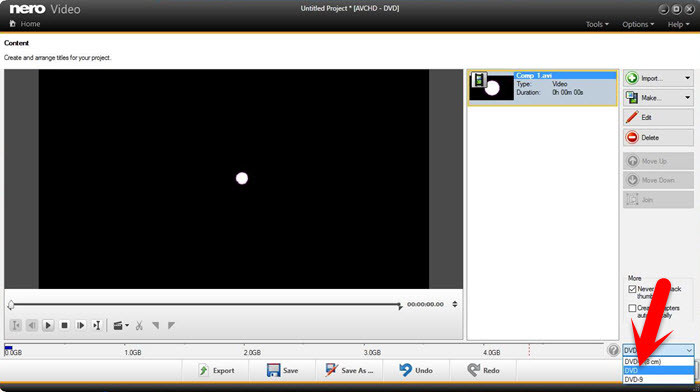The image size is (700, 392).
Task: Jump to start of clip
Action: pyautogui.click(x=16, y=325)
